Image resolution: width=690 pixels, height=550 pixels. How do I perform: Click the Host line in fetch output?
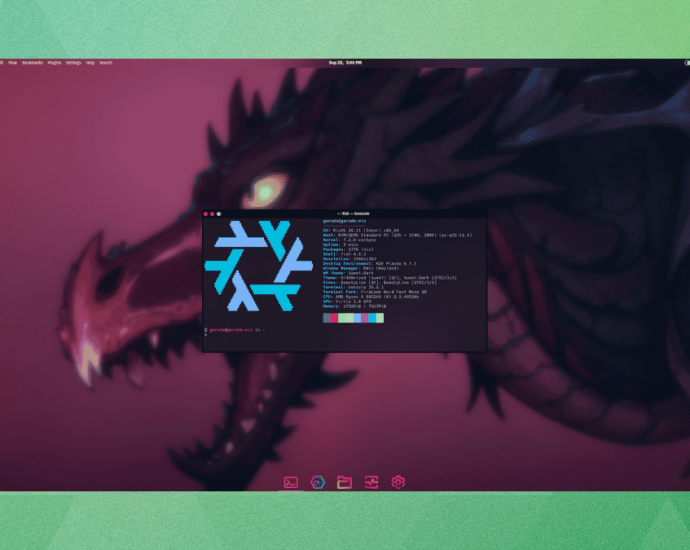coord(397,235)
